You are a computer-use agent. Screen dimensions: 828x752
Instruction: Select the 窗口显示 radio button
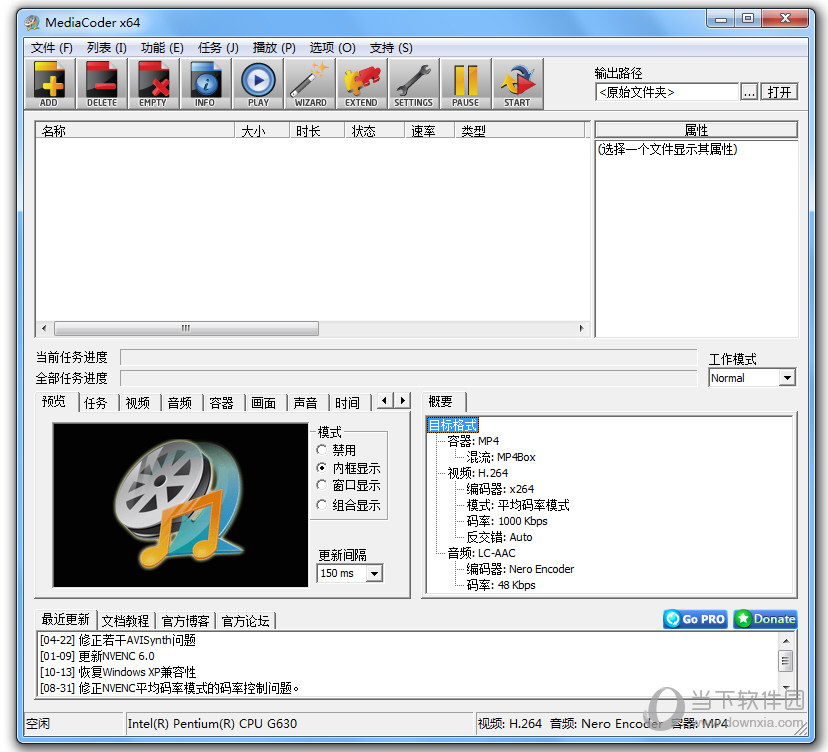pyautogui.click(x=322, y=485)
